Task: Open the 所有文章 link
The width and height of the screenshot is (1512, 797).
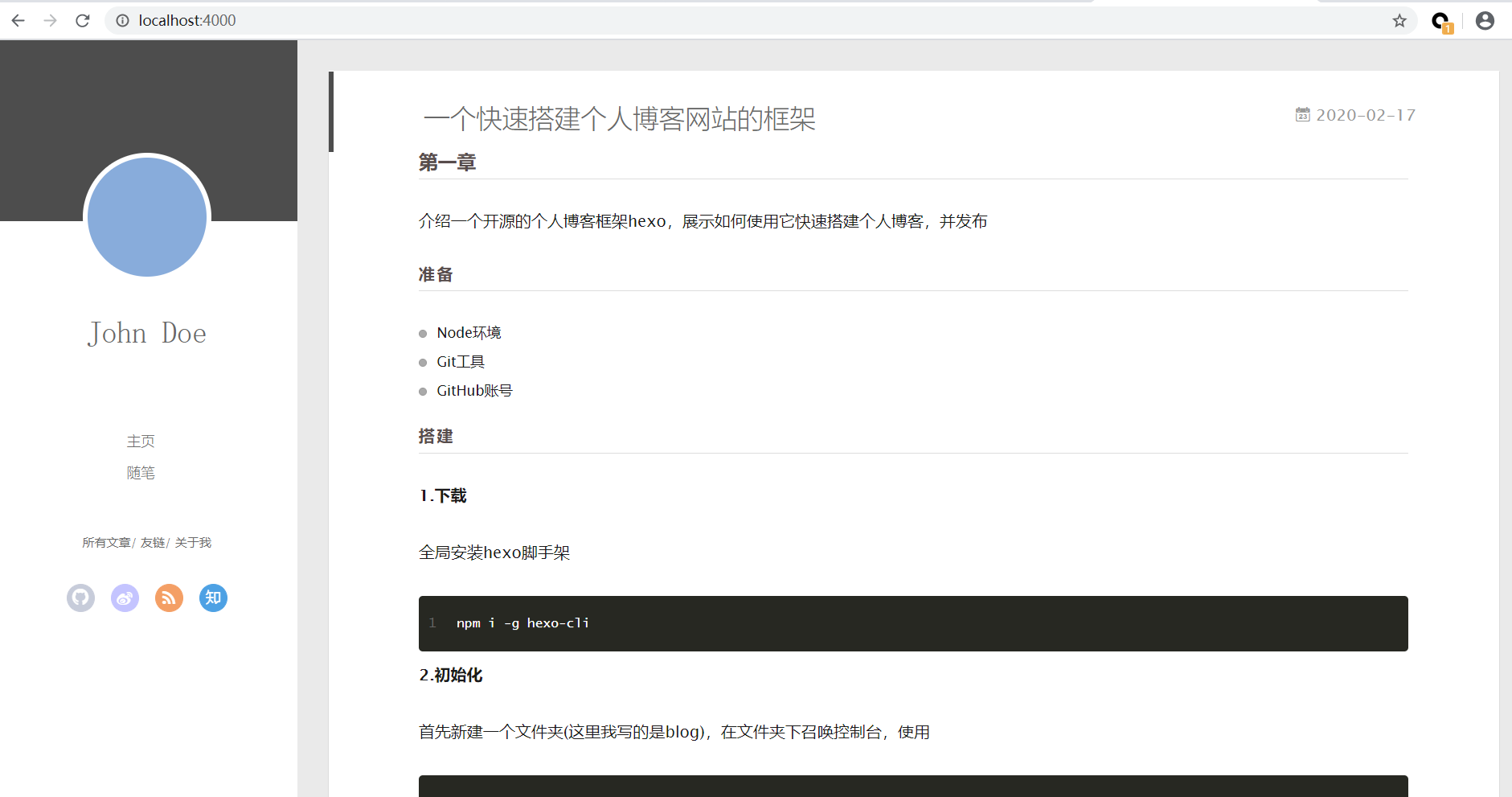Action: tap(106, 542)
